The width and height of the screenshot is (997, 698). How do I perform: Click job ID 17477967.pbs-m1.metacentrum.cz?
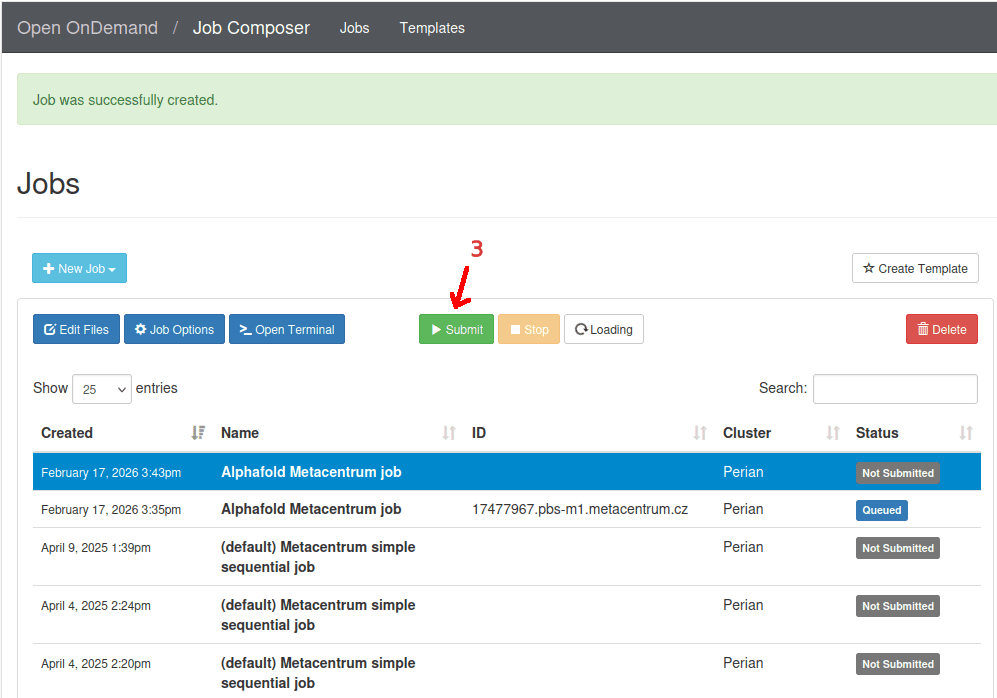(580, 509)
